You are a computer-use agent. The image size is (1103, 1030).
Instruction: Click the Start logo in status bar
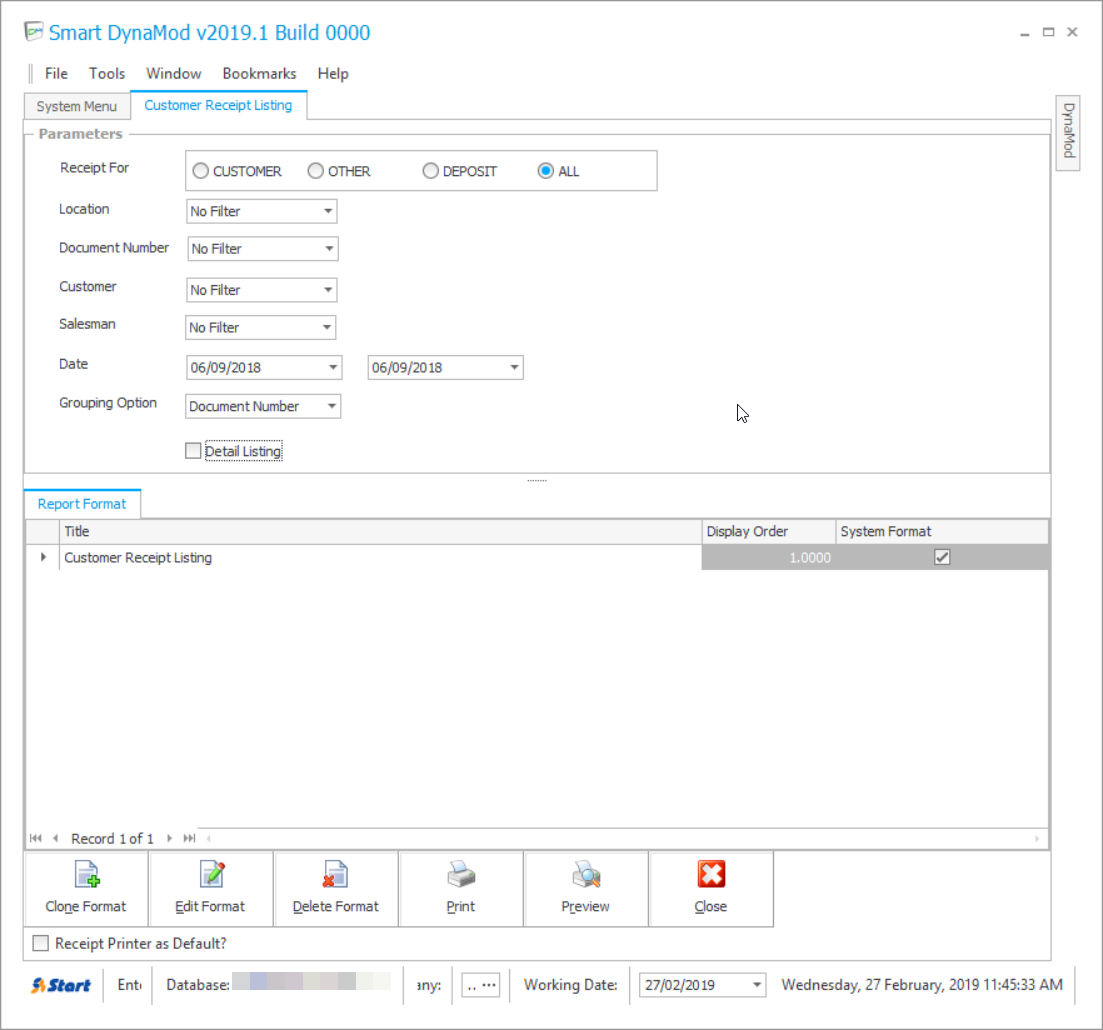coord(61,985)
